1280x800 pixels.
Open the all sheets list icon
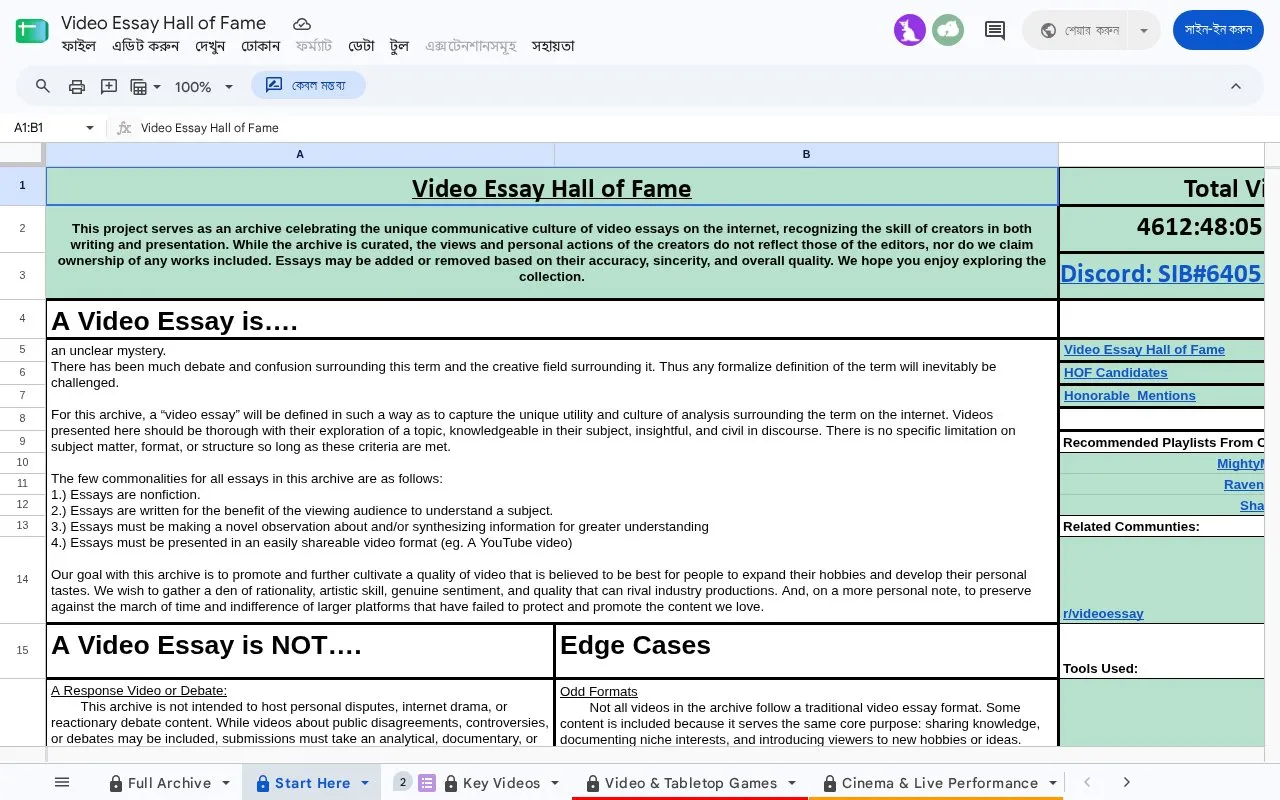[62, 782]
